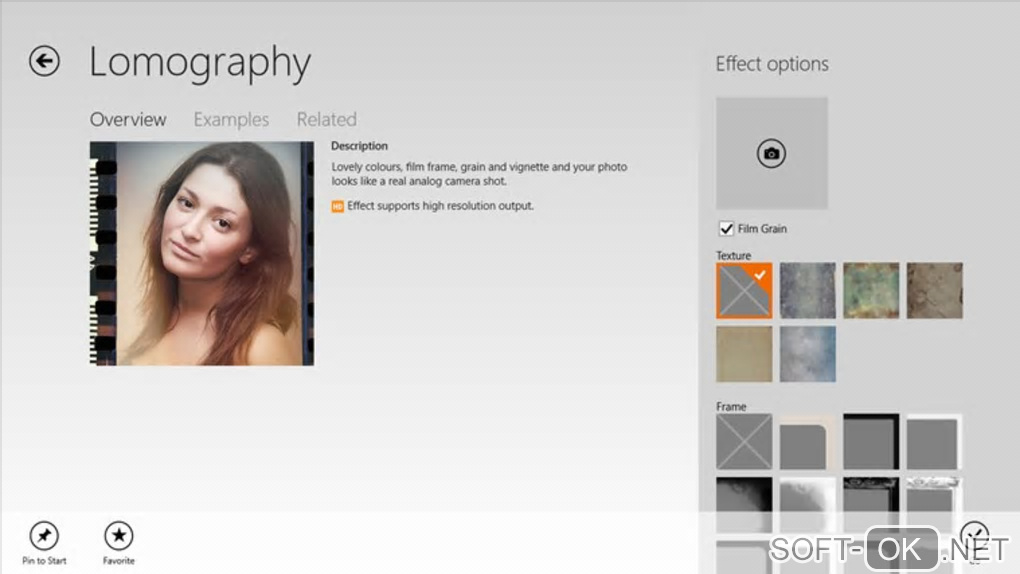
Task: Select the black border frame
Action: pyautogui.click(x=871, y=441)
